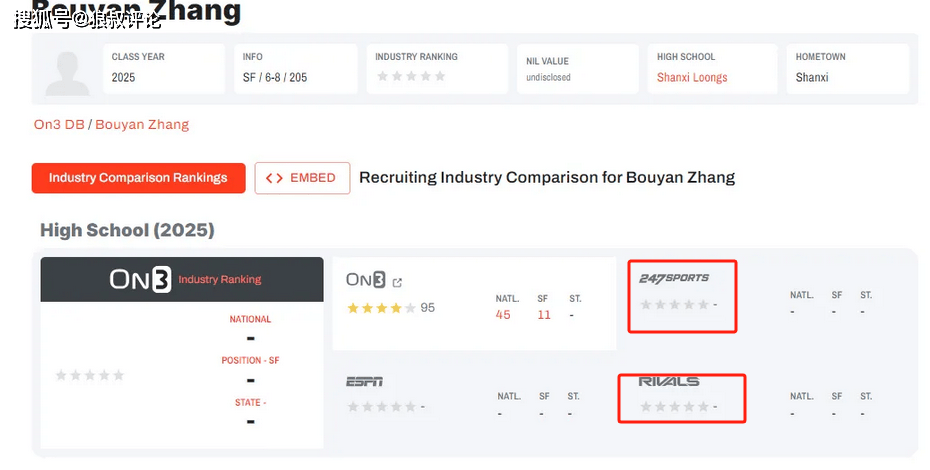
Task: Click the ESPN empty star rating
Action: 381,407
